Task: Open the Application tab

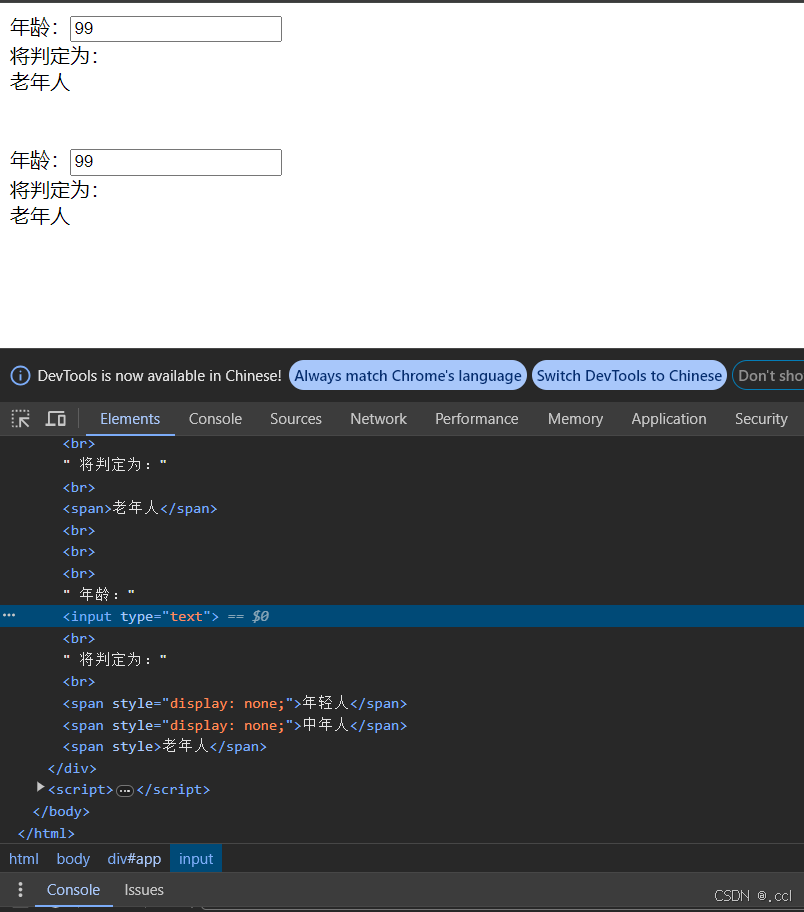Action: (669, 419)
